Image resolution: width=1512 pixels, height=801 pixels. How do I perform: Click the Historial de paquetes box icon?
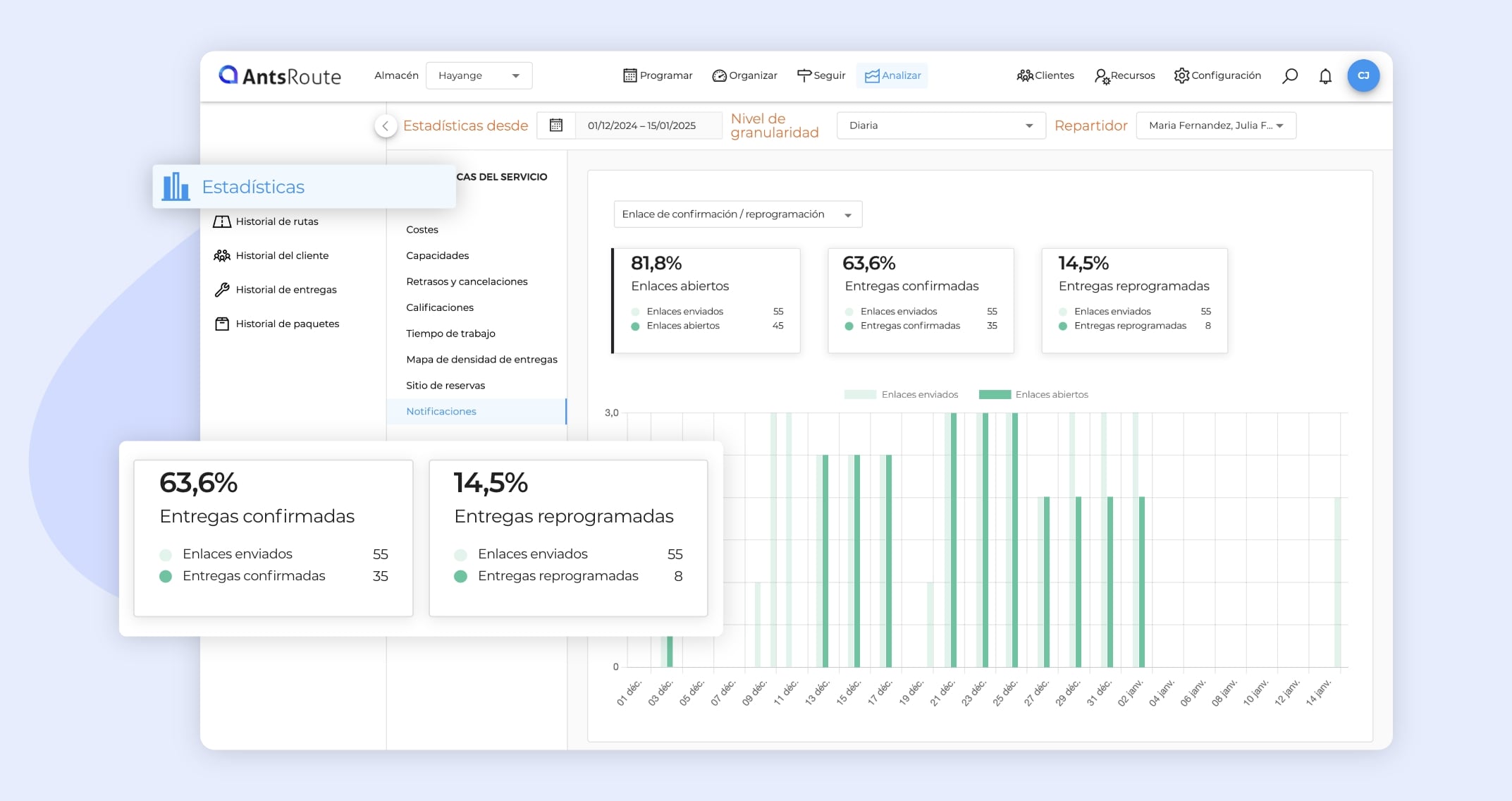tap(222, 324)
